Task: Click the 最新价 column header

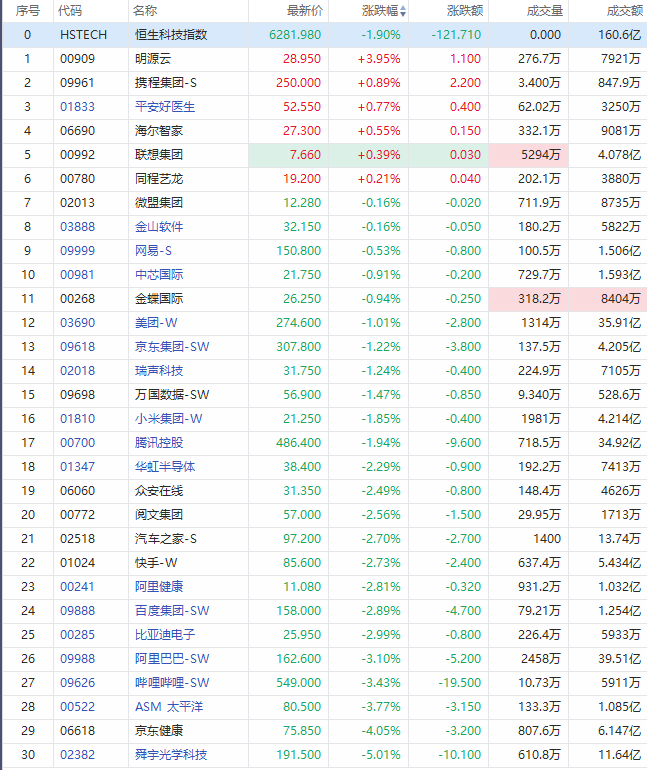Action: 304,11
